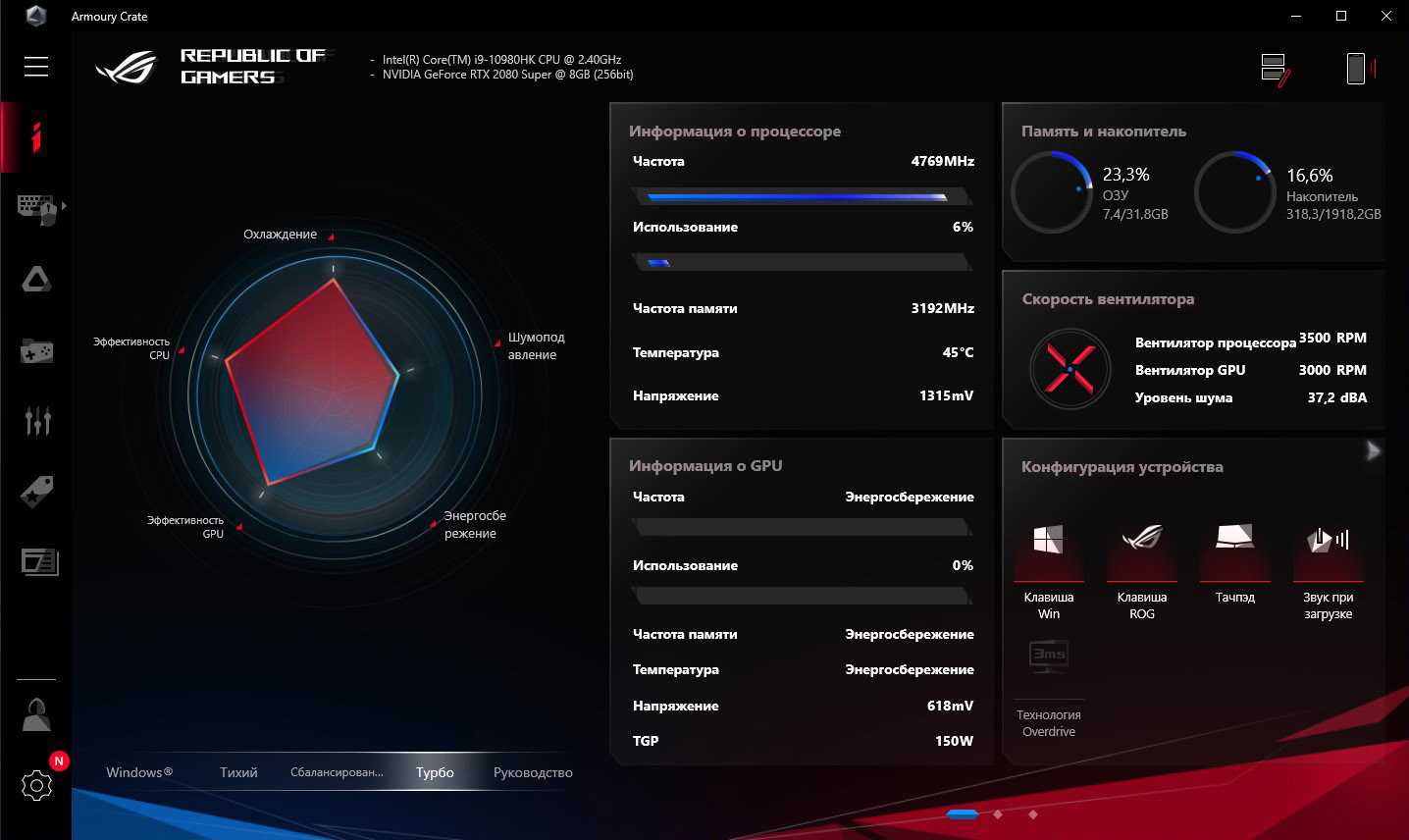The width and height of the screenshot is (1409, 840).
Task: Go to second page indicator dot
Action: click(x=998, y=814)
